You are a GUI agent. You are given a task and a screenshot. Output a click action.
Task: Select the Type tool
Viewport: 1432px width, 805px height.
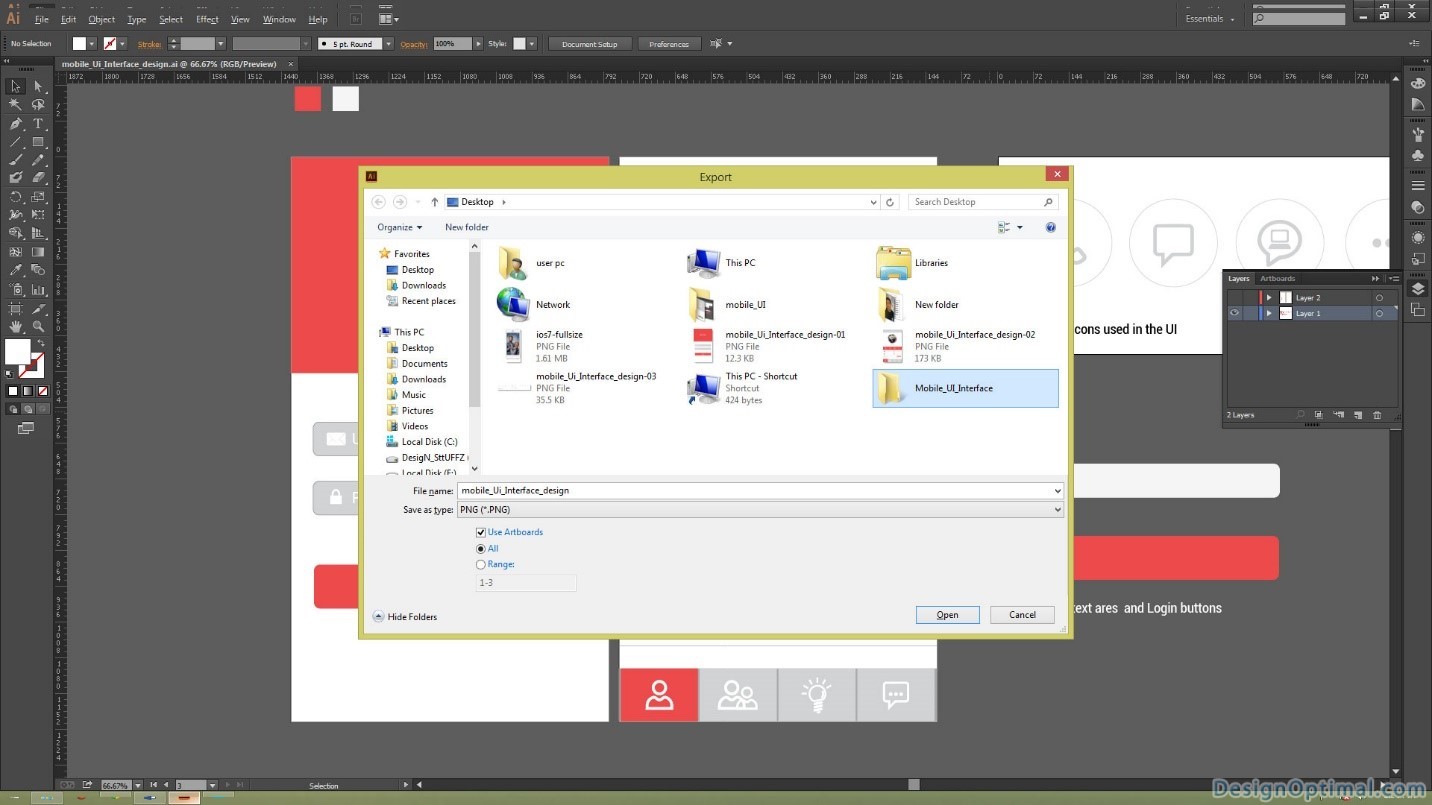(38, 124)
